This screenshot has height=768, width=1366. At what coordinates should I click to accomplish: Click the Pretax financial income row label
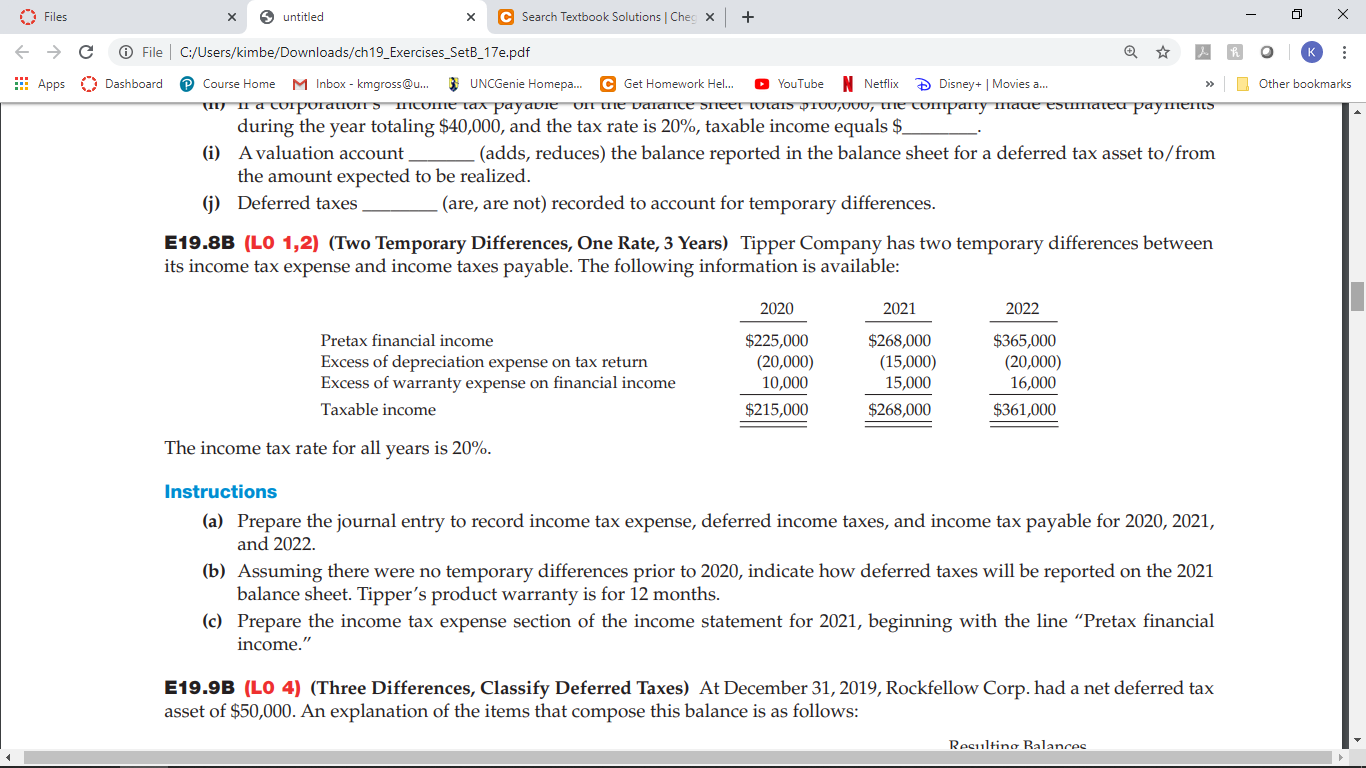[x=407, y=341]
